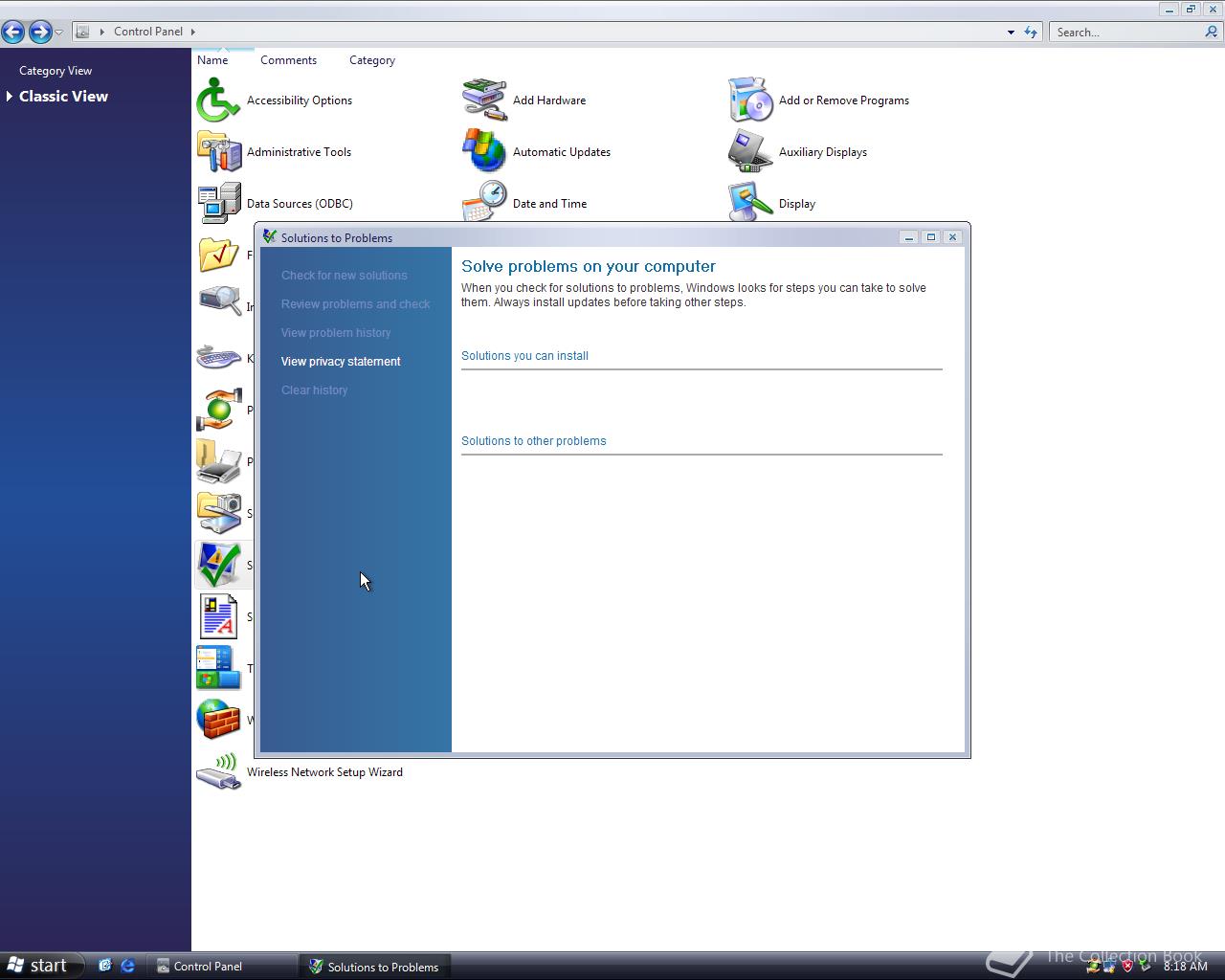Click the refresh icon beside address bar
Screen dimensions: 1225x980
click(x=1031, y=32)
